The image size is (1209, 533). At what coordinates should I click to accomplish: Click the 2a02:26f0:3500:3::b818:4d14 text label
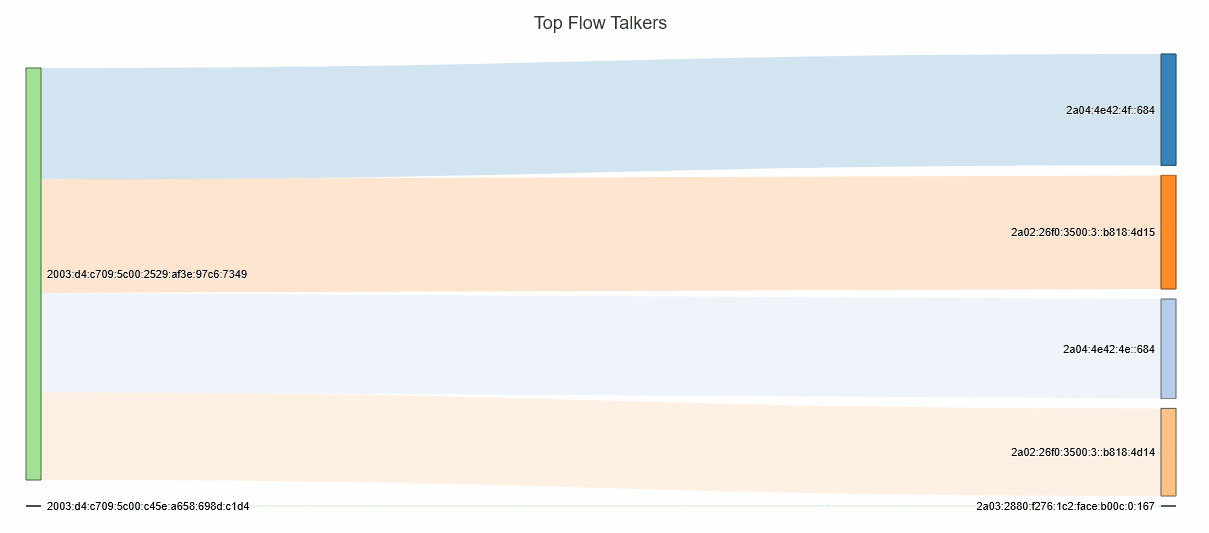click(1083, 452)
